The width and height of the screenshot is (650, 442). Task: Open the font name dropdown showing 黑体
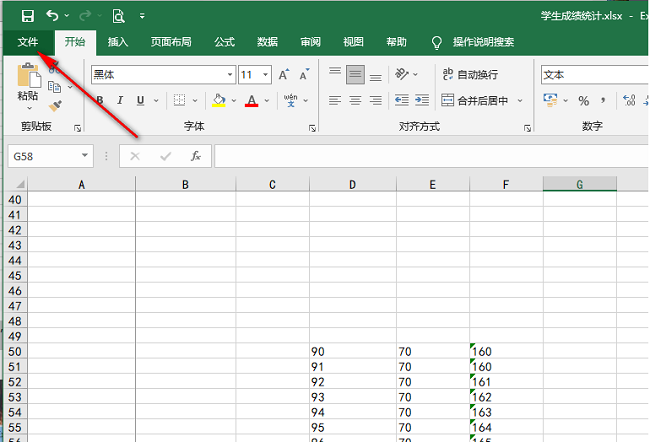(x=229, y=75)
